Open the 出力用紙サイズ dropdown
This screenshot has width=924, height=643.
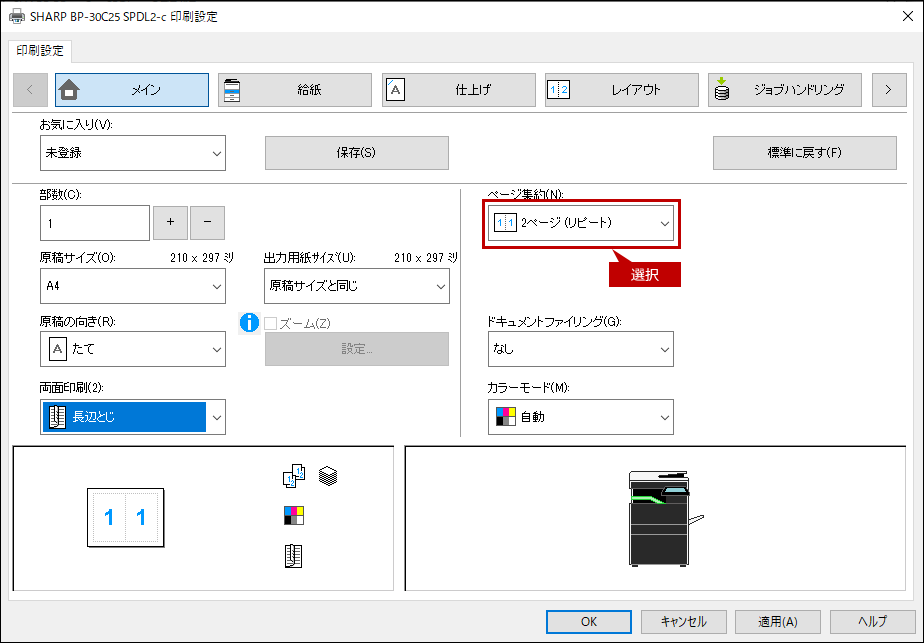click(357, 286)
